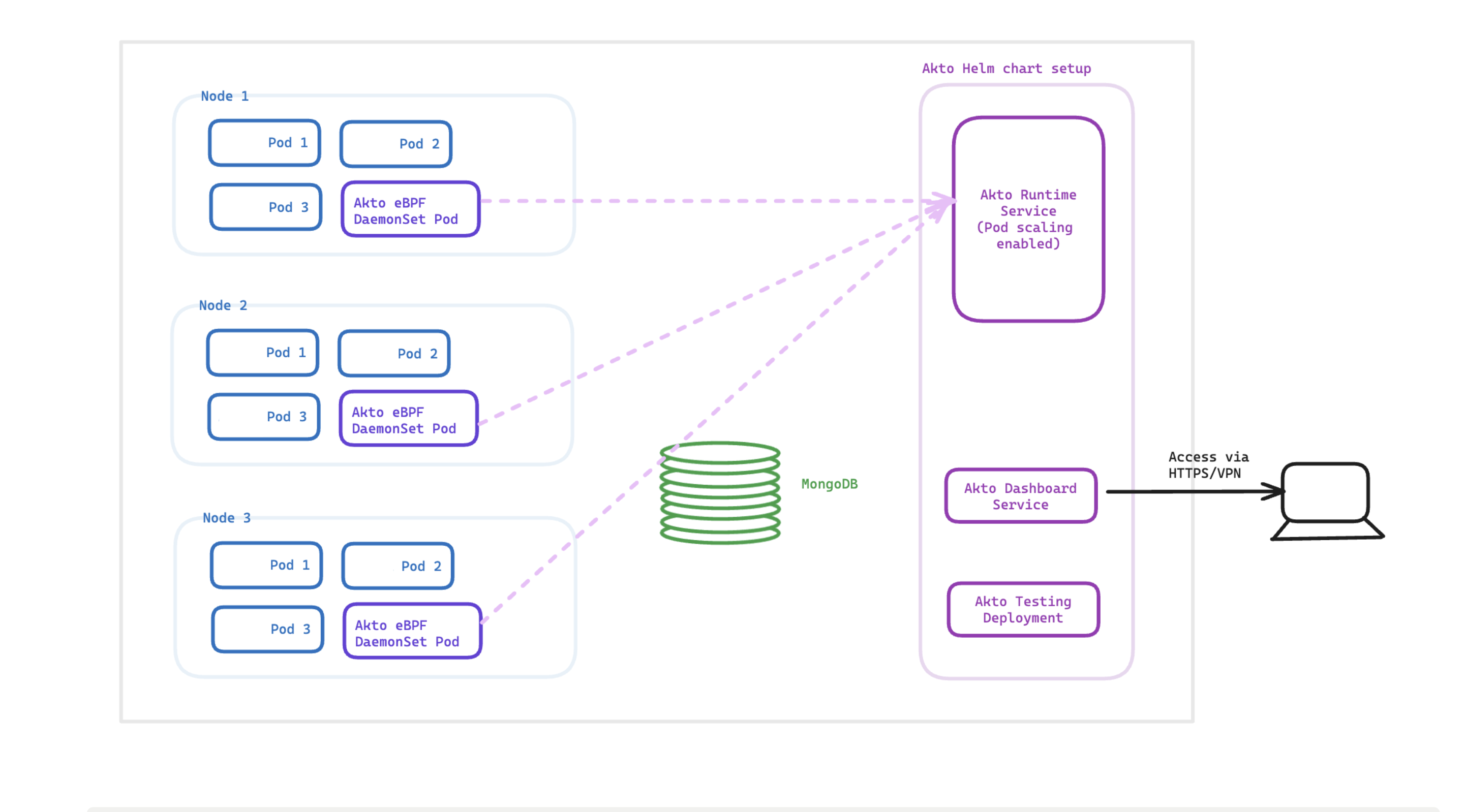Image resolution: width=1464 pixels, height=812 pixels.
Task: Click the Akto Dashboard Service box
Action: 1020,496
